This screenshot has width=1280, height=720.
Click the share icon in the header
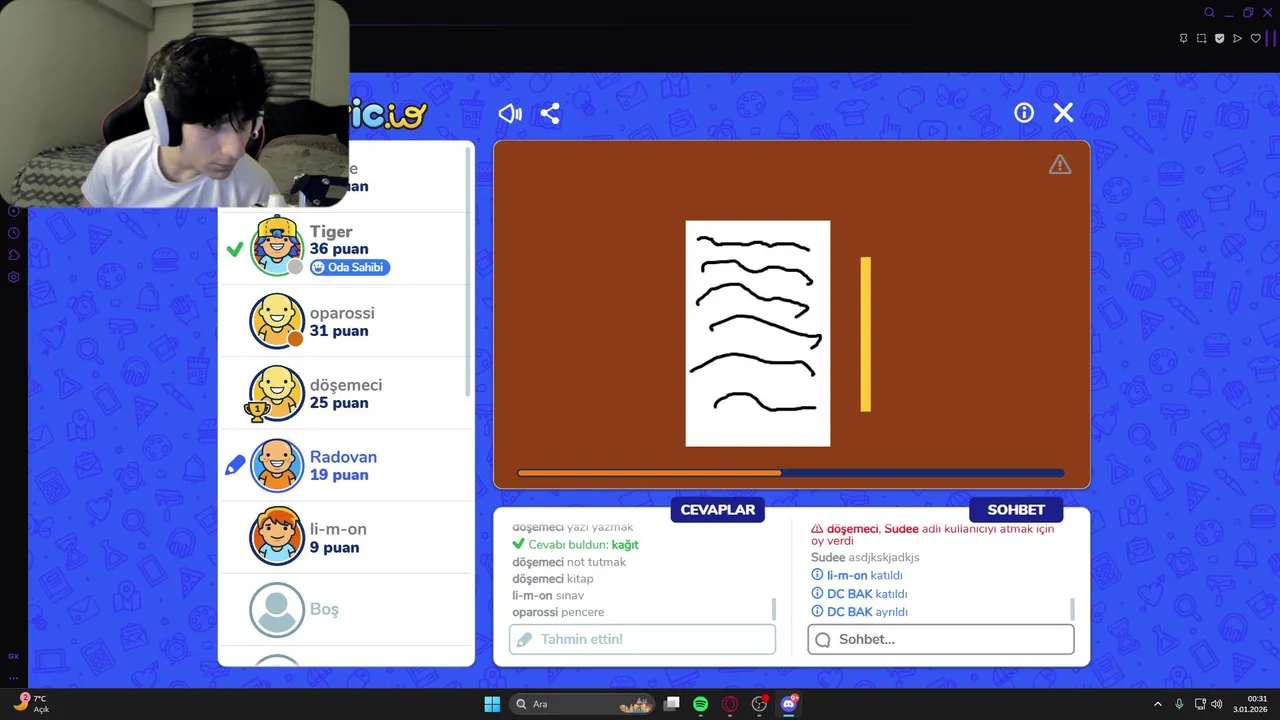click(x=550, y=113)
